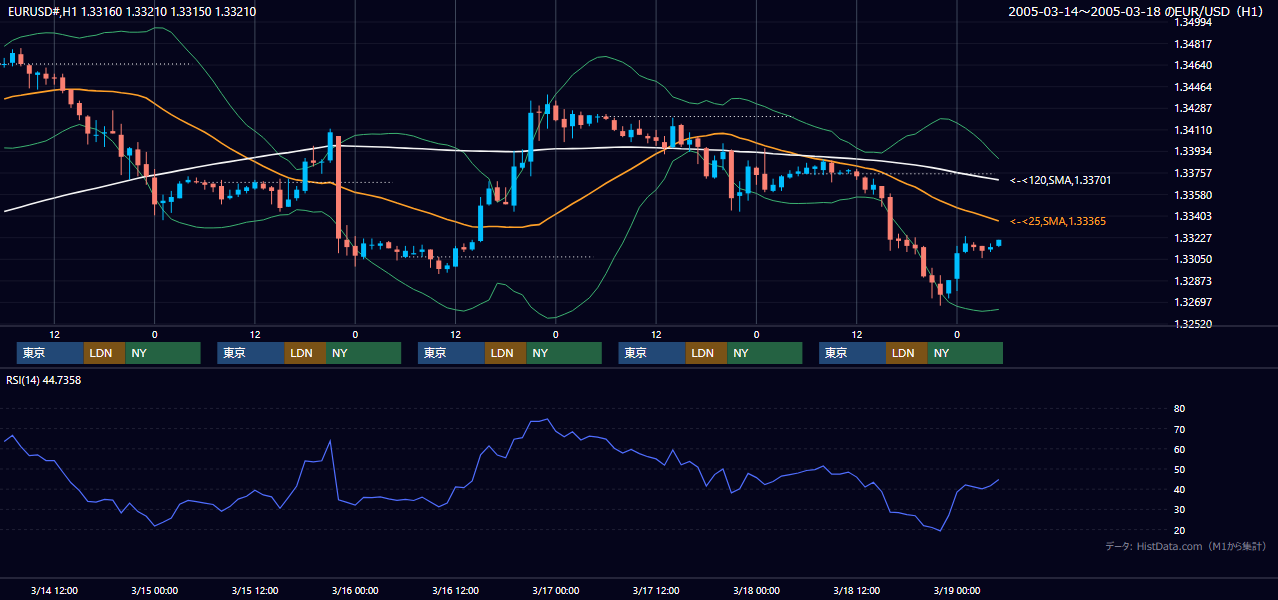Click the NY session block above 3/18 00:00
The width and height of the screenshot is (1278, 600).
[x=765, y=353]
